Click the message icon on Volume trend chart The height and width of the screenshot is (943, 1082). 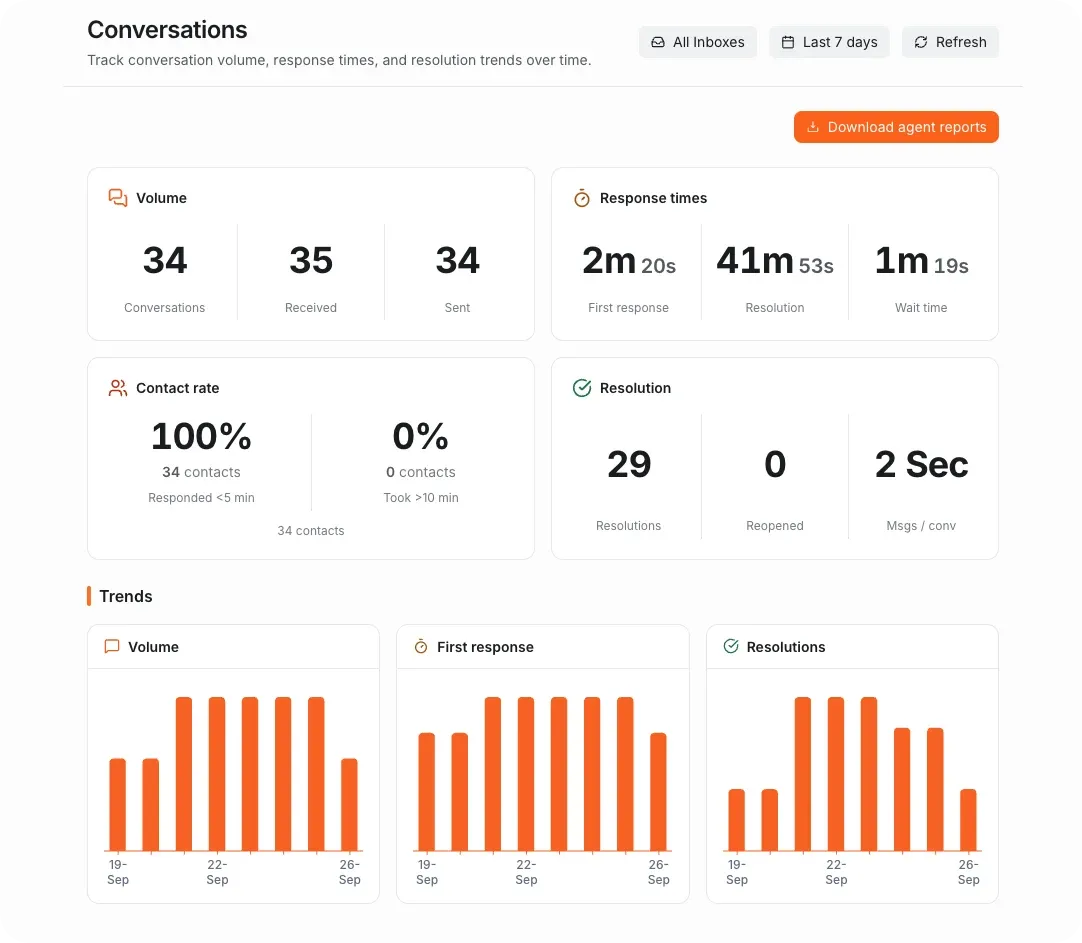(x=112, y=646)
